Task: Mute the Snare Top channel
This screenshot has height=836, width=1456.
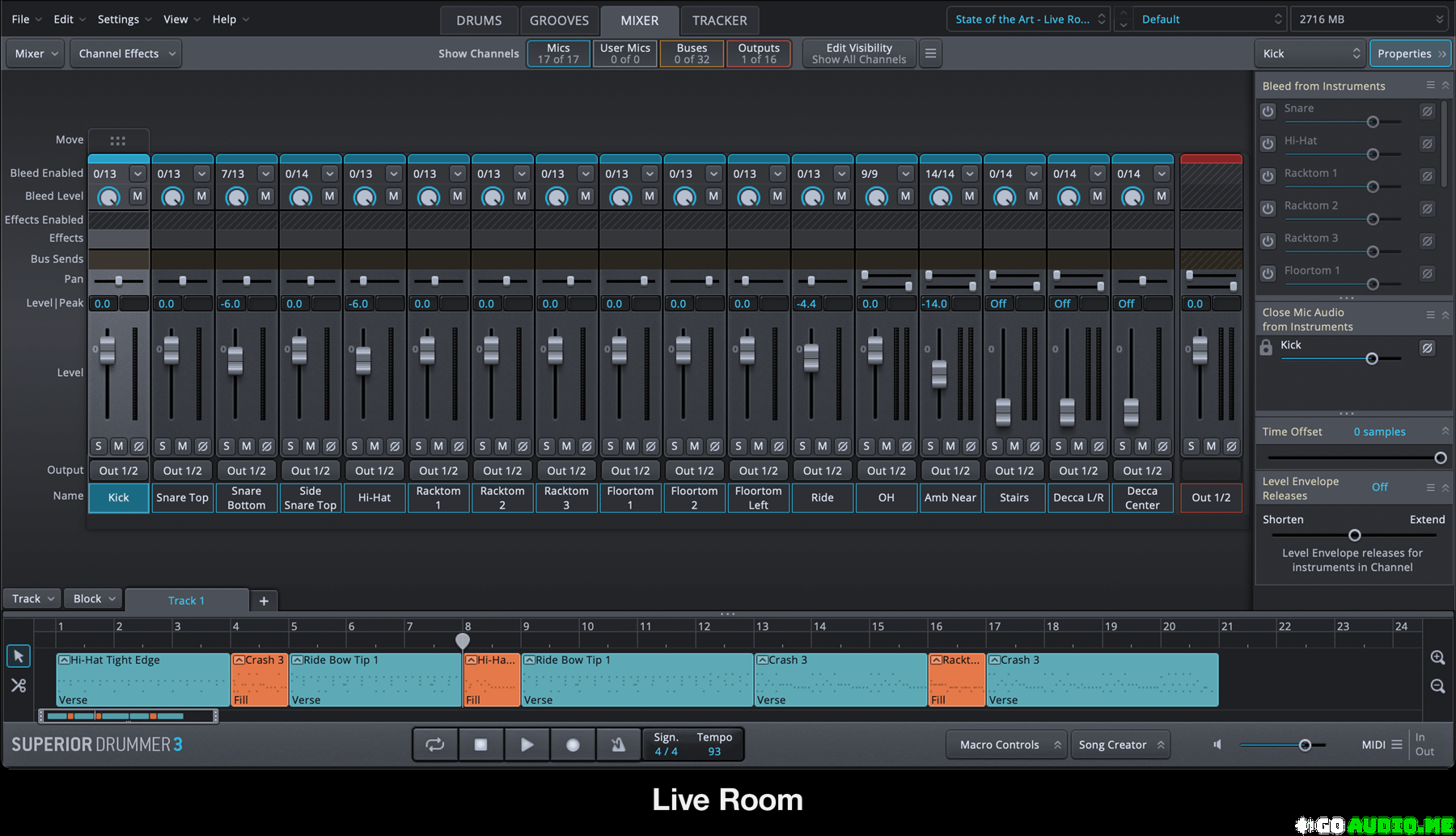Action: [x=183, y=446]
